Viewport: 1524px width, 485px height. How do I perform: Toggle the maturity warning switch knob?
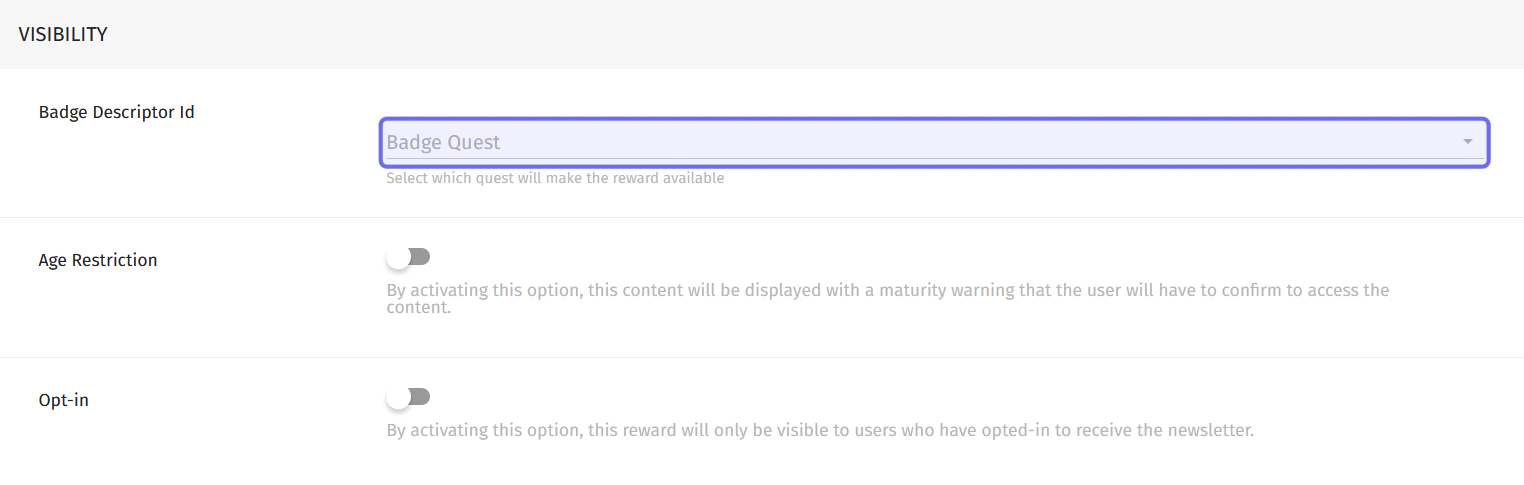399,258
